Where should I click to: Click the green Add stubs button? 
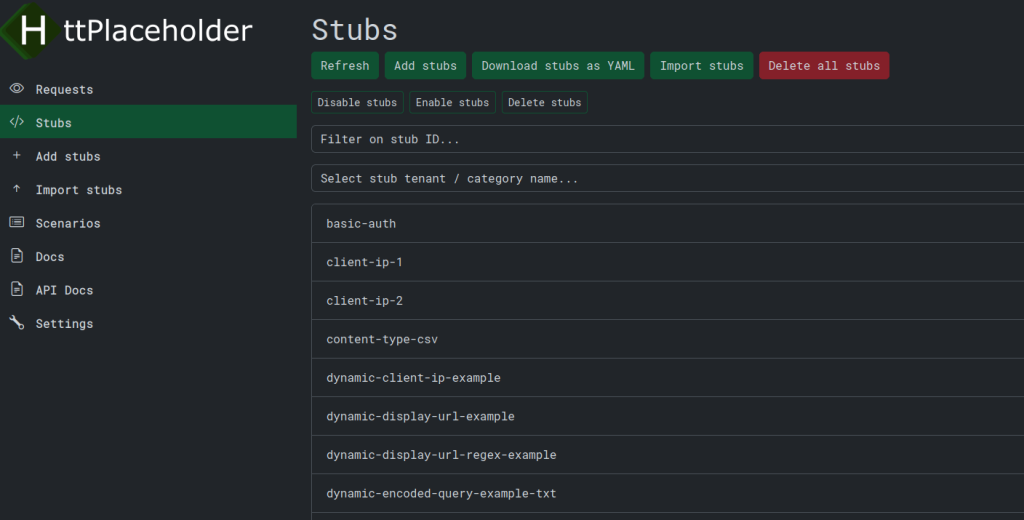point(425,65)
